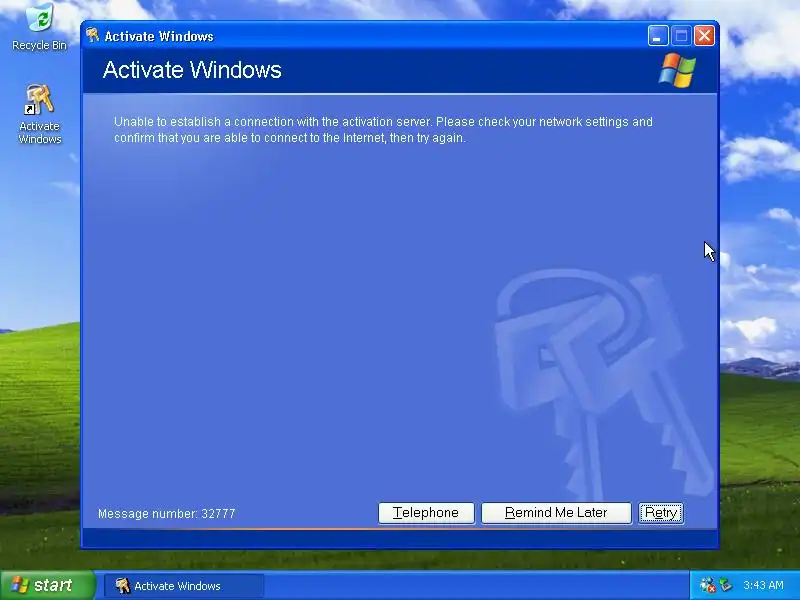Click the Safely Remove Hardware tray icon
The image size is (800, 600).
726,585
